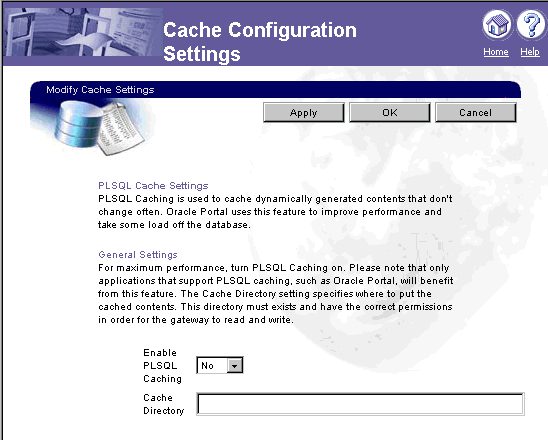
Task: Click the arrow beside the No value
Action: tap(235, 366)
